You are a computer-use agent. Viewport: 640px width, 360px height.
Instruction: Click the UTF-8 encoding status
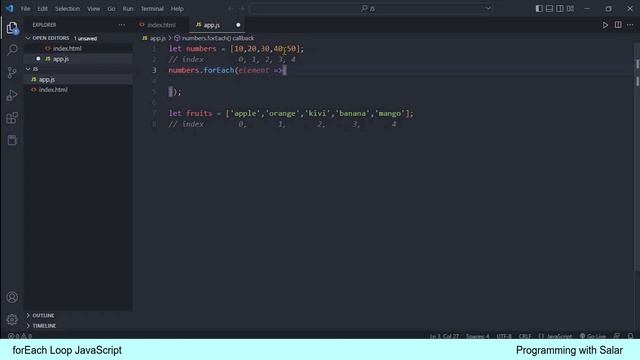coord(504,336)
